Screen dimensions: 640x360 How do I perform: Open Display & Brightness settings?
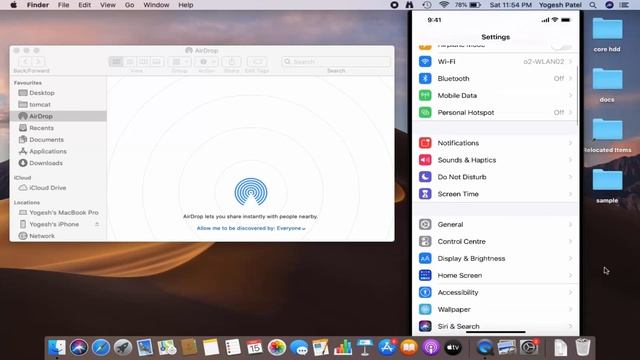pos(496,258)
